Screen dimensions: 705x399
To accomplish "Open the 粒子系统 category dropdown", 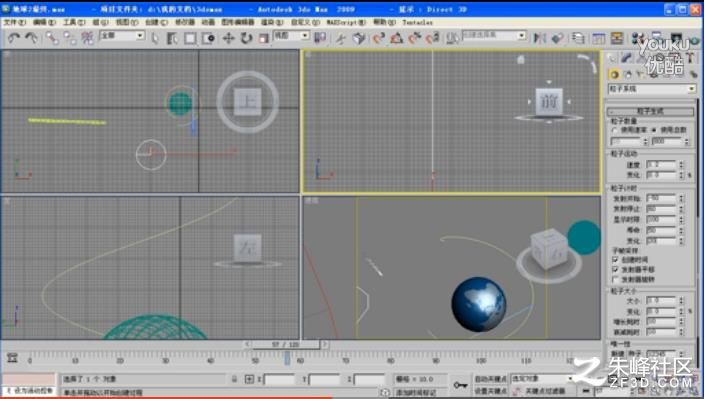I will click(x=651, y=89).
